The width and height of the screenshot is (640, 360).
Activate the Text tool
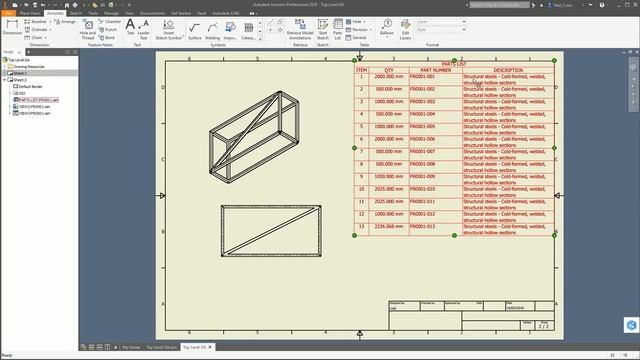[130, 27]
